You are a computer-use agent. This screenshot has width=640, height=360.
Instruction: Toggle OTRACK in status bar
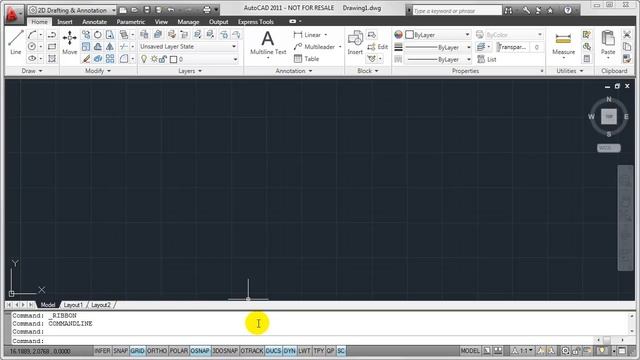252,351
